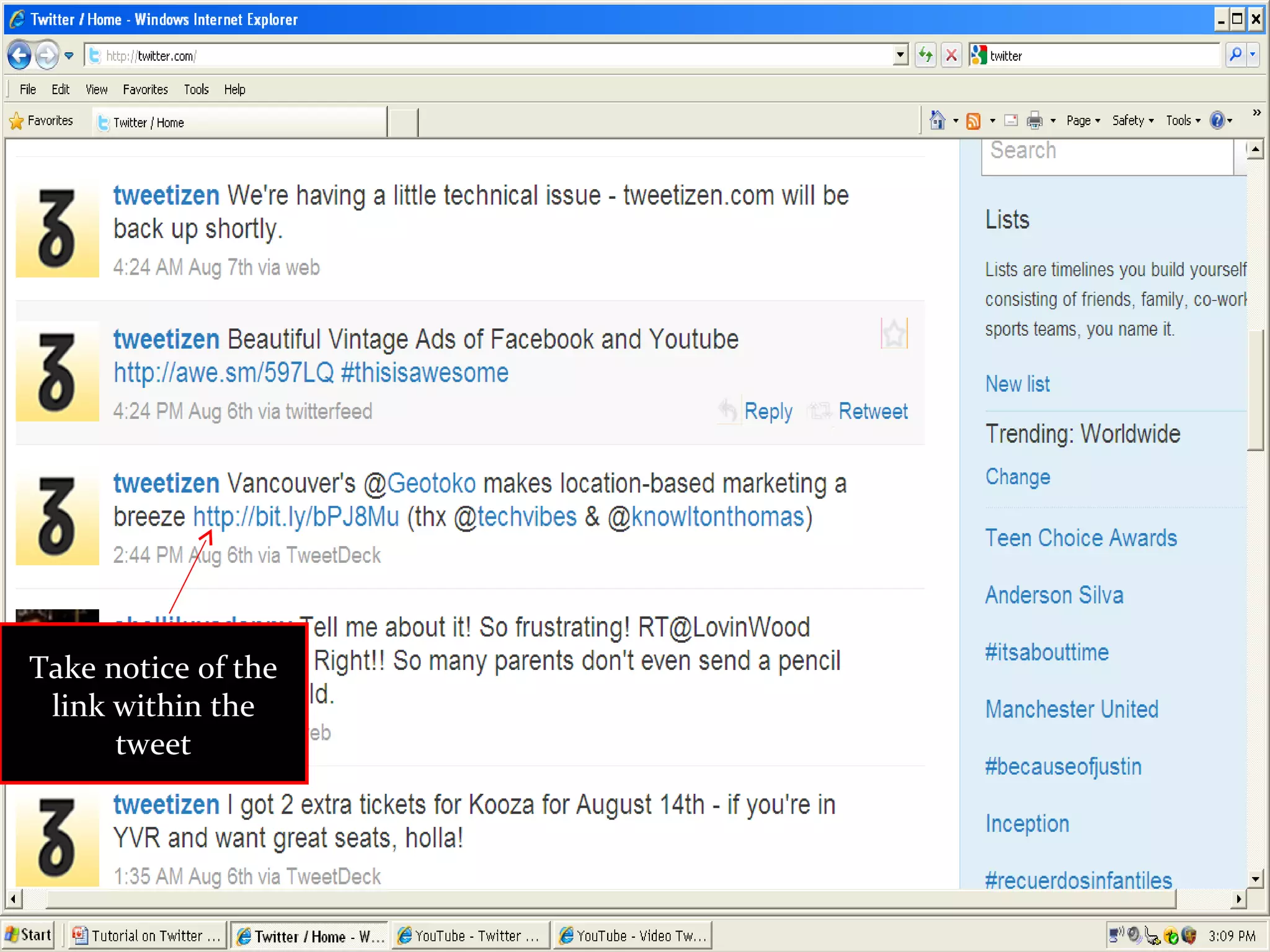Open the Edit menu

60,89
